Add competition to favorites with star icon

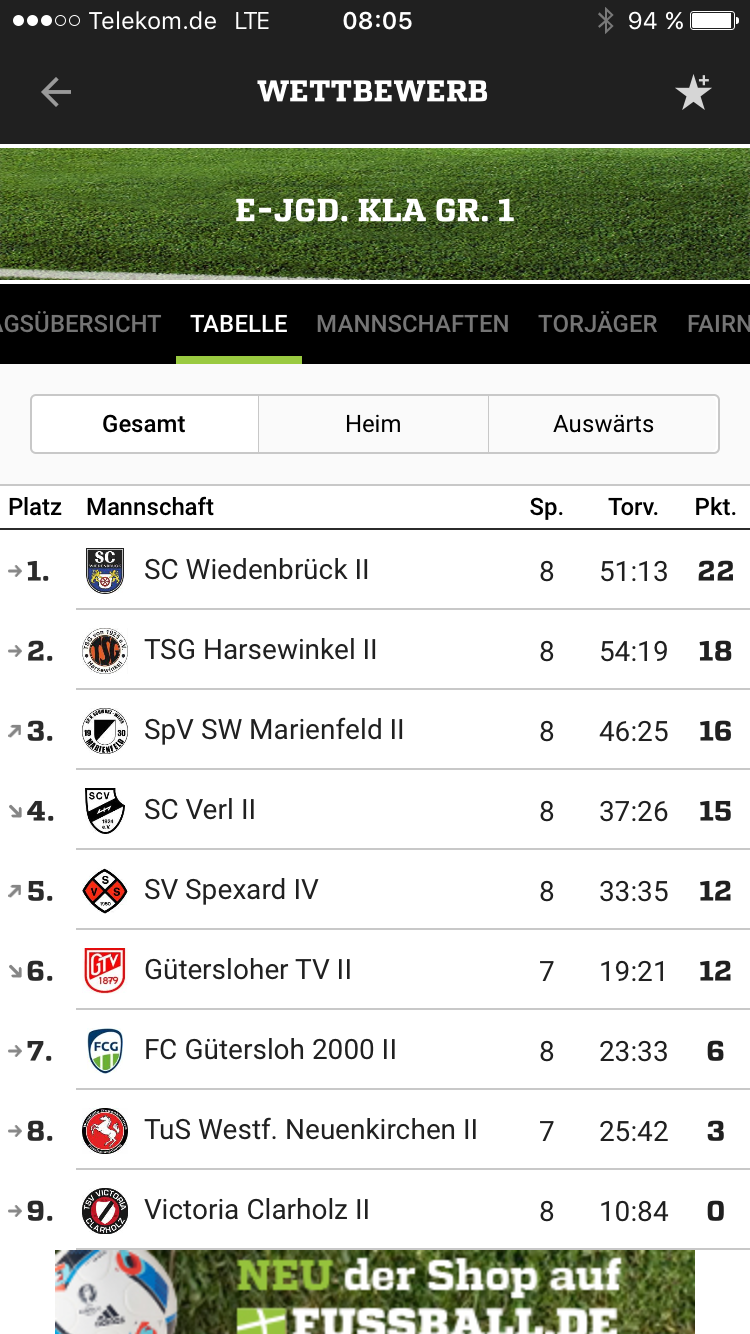point(693,92)
